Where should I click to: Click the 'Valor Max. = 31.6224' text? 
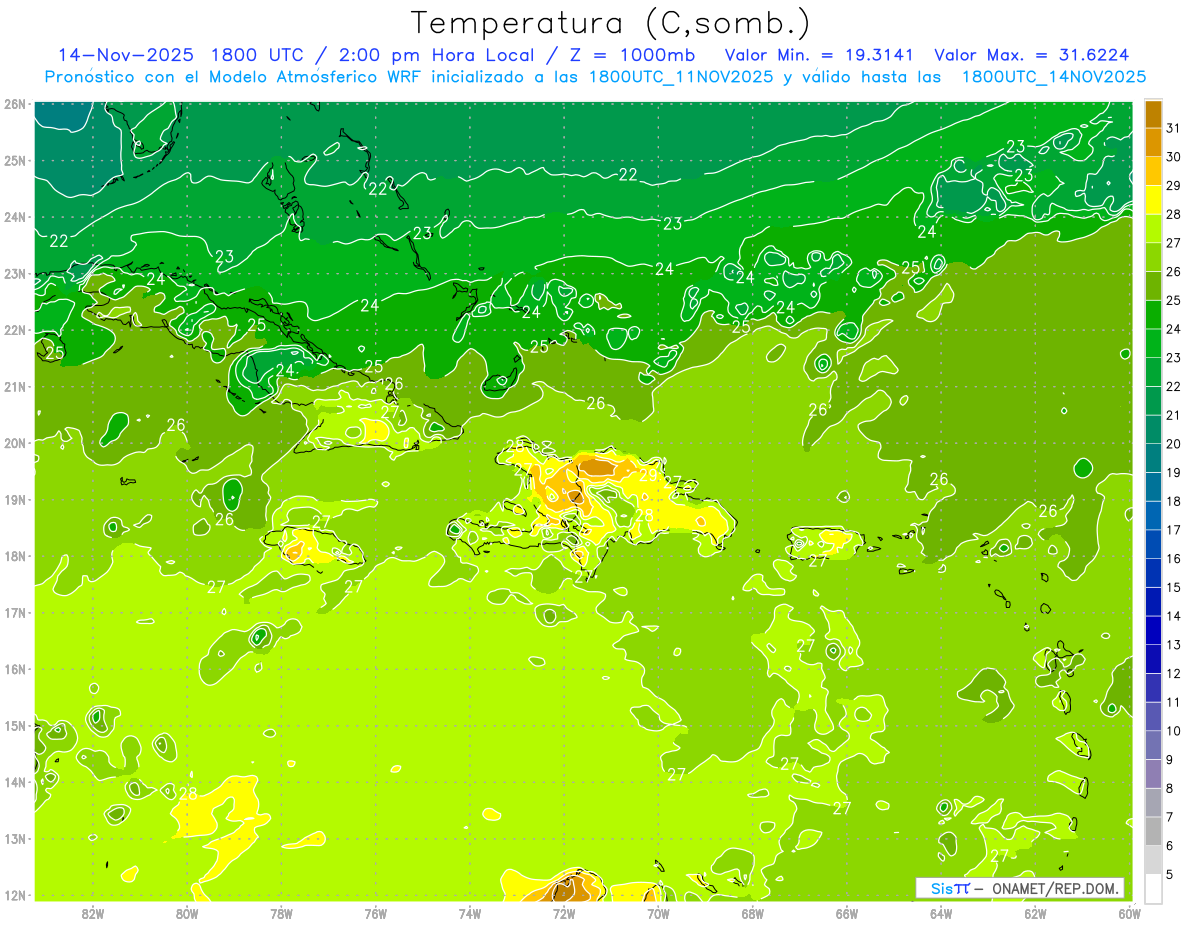pos(1031,55)
